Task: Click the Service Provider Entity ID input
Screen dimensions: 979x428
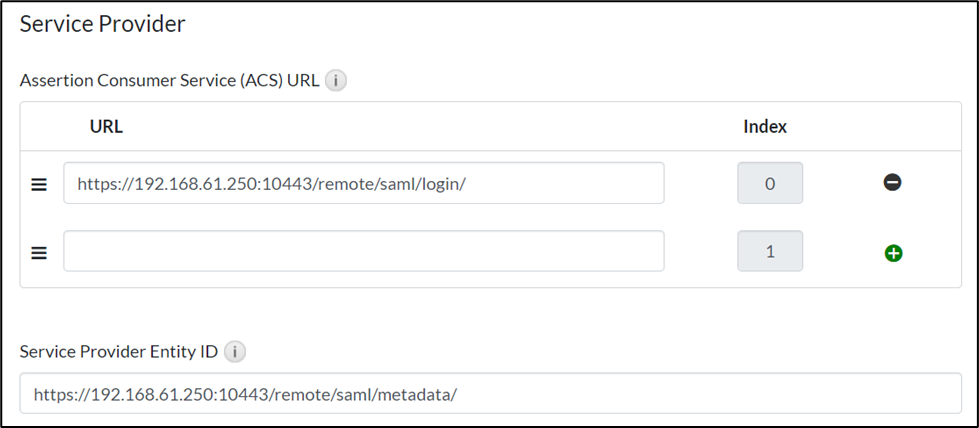Action: [x=489, y=394]
